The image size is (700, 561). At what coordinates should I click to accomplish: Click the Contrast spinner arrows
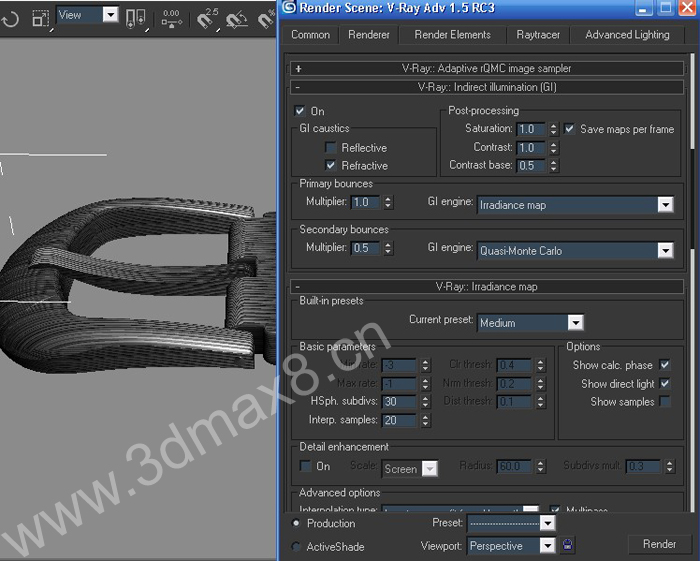click(x=554, y=148)
